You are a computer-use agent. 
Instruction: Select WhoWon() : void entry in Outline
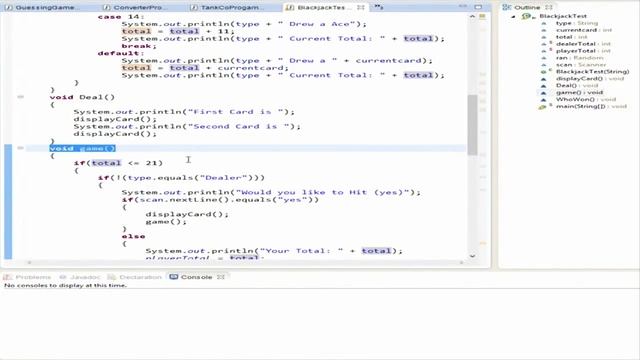[586, 99]
